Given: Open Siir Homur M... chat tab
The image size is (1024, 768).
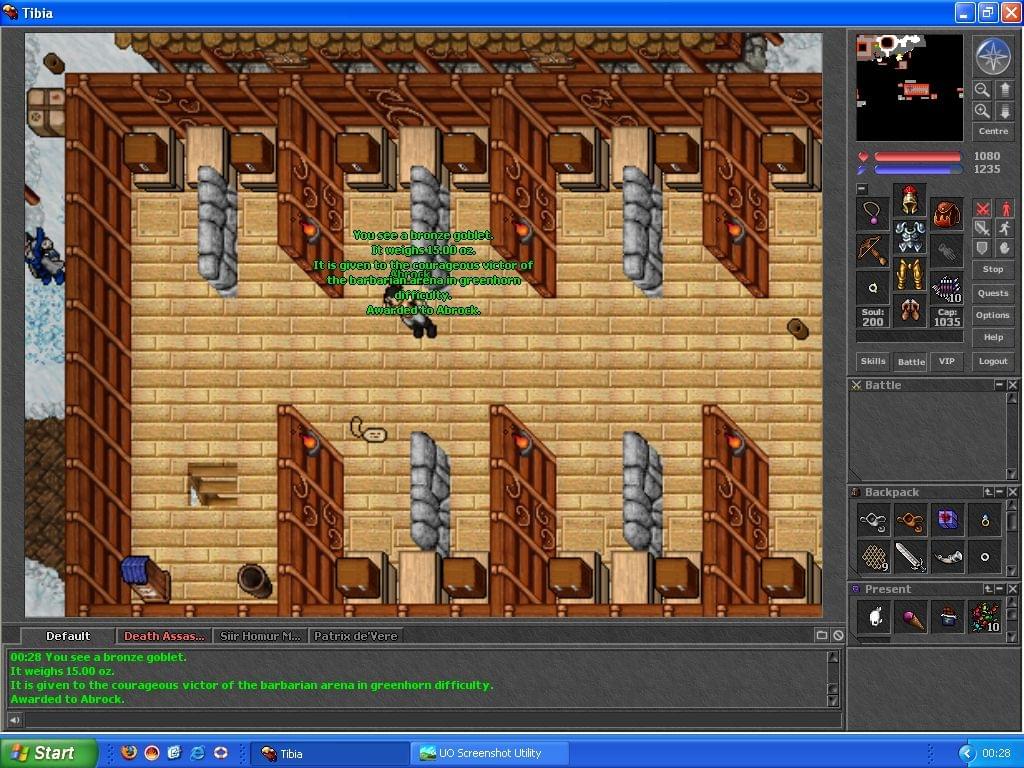Looking at the screenshot, I should pos(260,636).
